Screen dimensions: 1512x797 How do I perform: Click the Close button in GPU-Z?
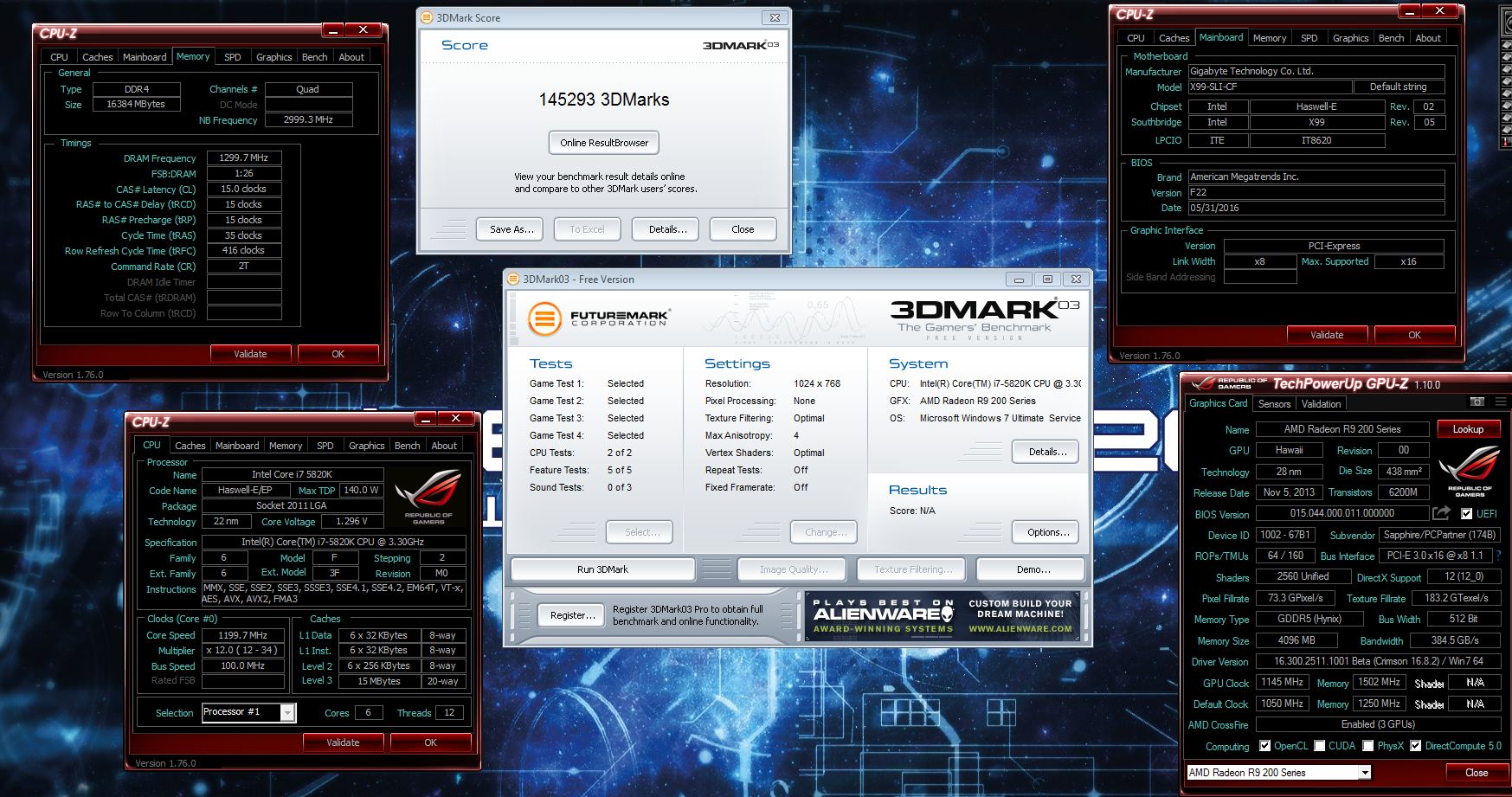[1477, 773]
